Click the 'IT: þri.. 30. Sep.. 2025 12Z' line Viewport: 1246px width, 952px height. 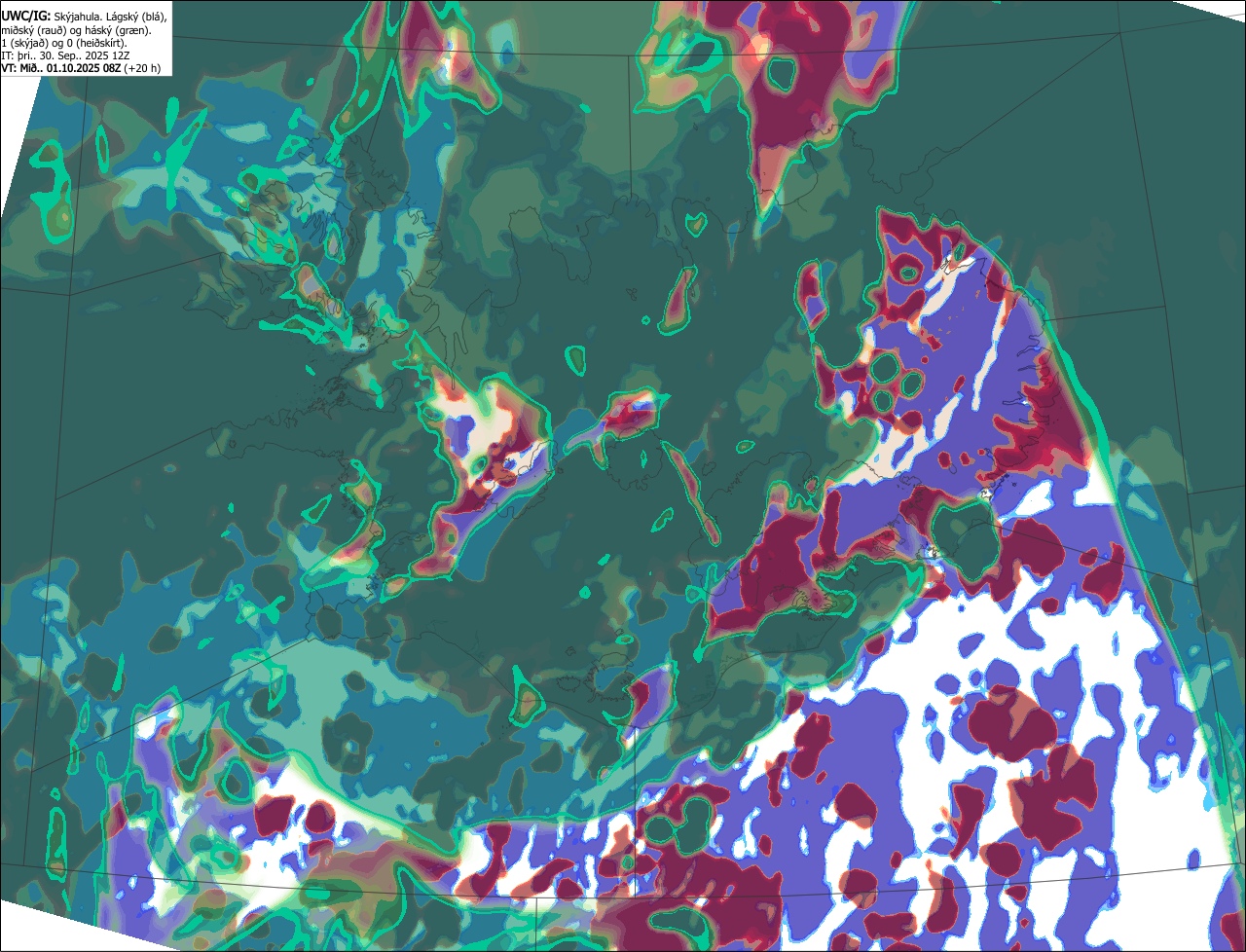click(x=65, y=55)
